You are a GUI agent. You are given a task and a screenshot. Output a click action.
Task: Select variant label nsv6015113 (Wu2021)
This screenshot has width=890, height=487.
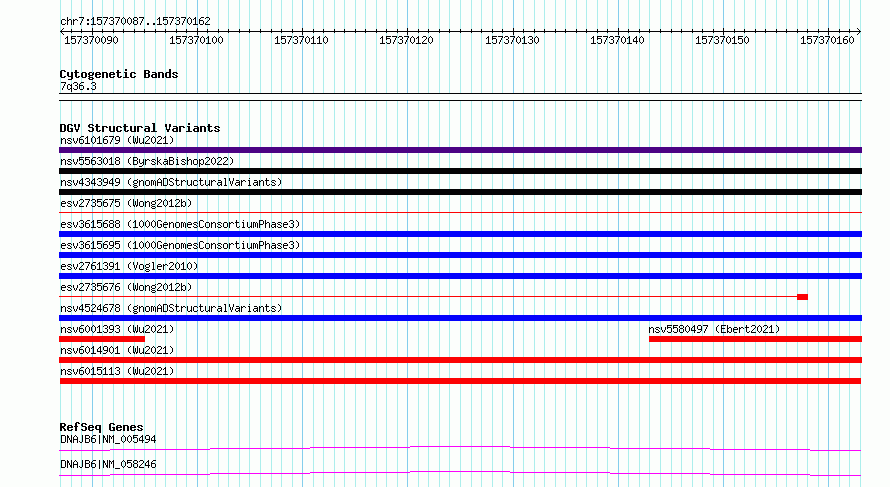[x=117, y=371]
